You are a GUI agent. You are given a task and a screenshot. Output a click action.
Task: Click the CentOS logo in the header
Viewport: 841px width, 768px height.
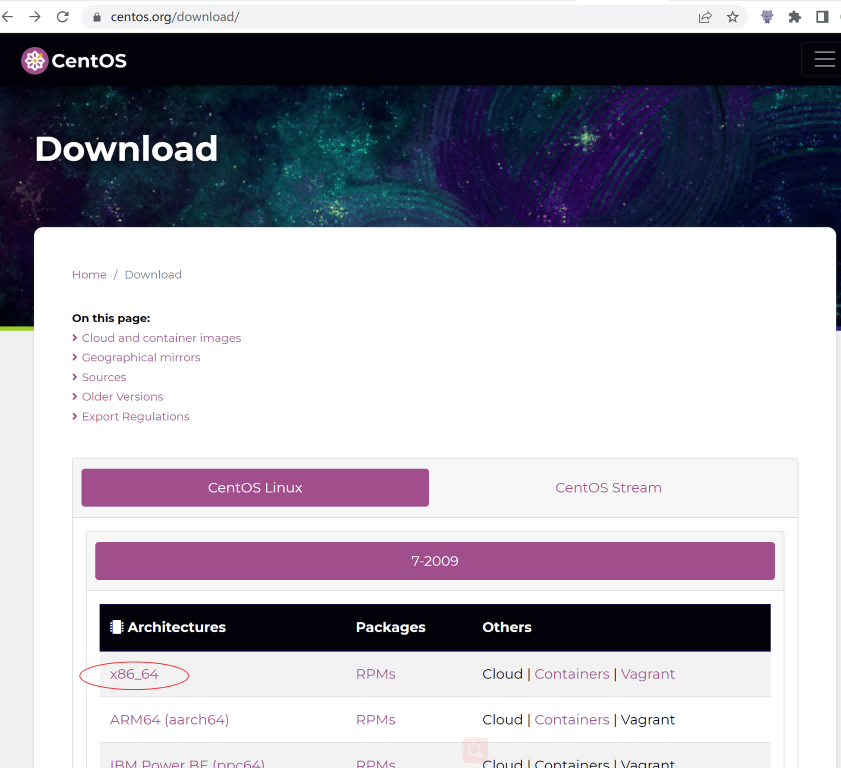click(x=75, y=61)
